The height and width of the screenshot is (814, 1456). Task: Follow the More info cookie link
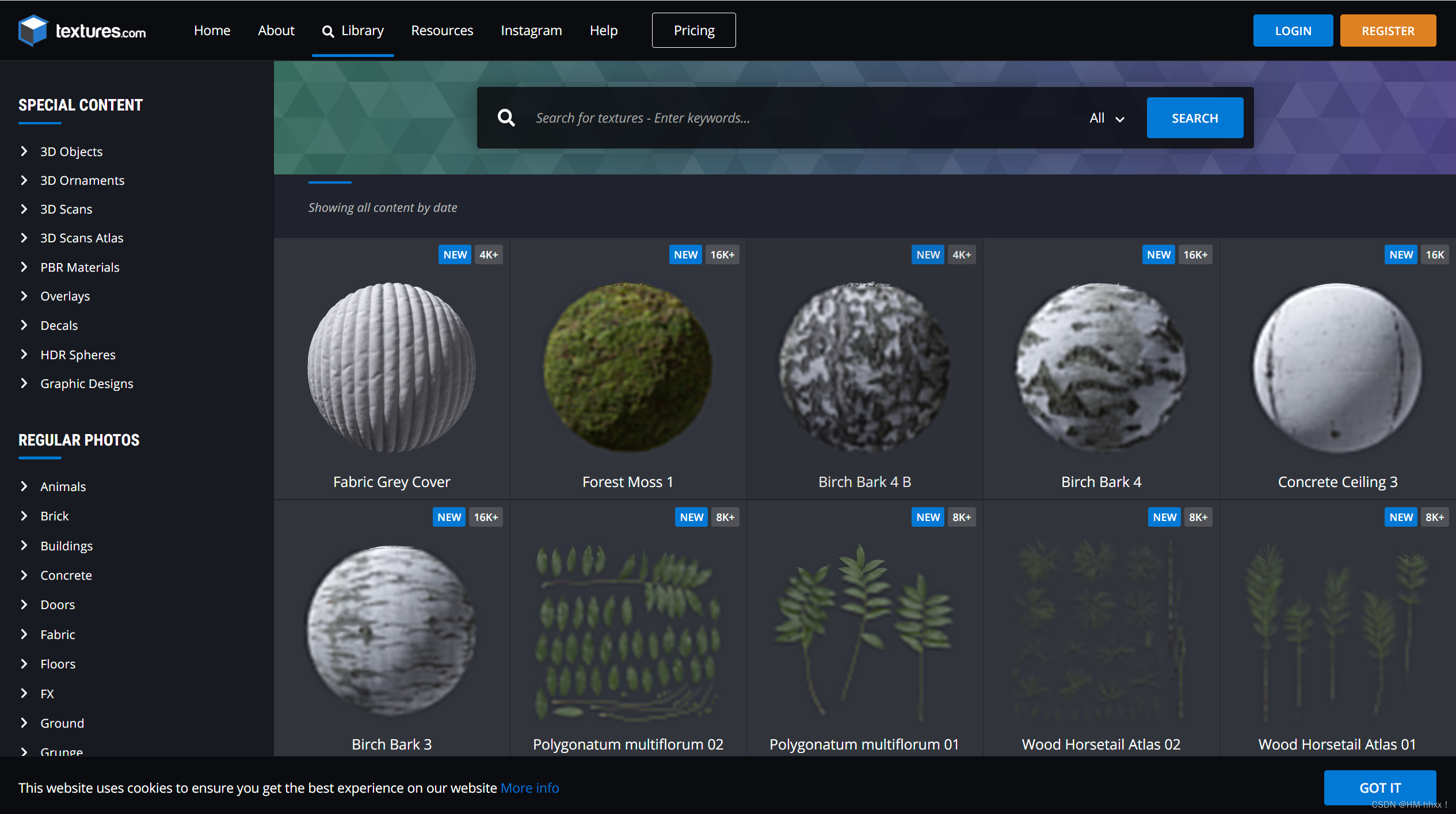[x=529, y=788]
